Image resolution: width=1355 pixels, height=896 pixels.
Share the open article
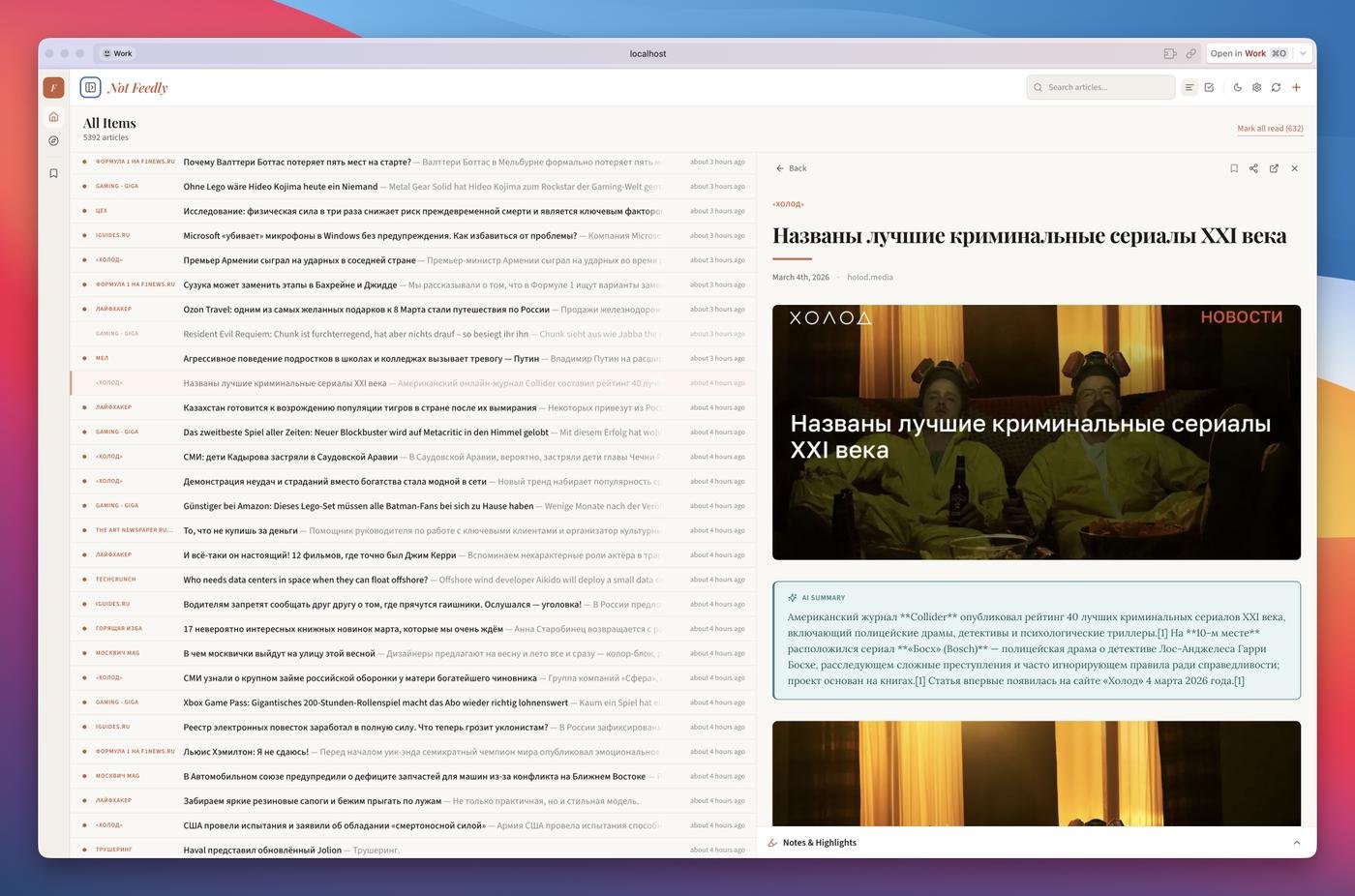point(1253,168)
